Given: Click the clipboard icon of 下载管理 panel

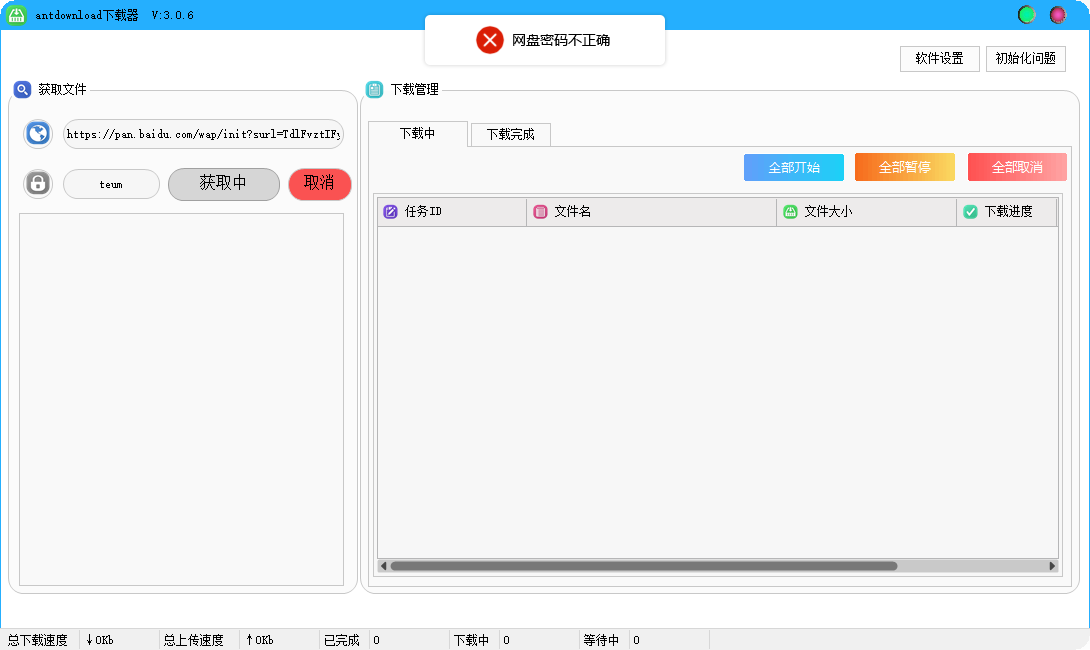Looking at the screenshot, I should pyautogui.click(x=375, y=89).
